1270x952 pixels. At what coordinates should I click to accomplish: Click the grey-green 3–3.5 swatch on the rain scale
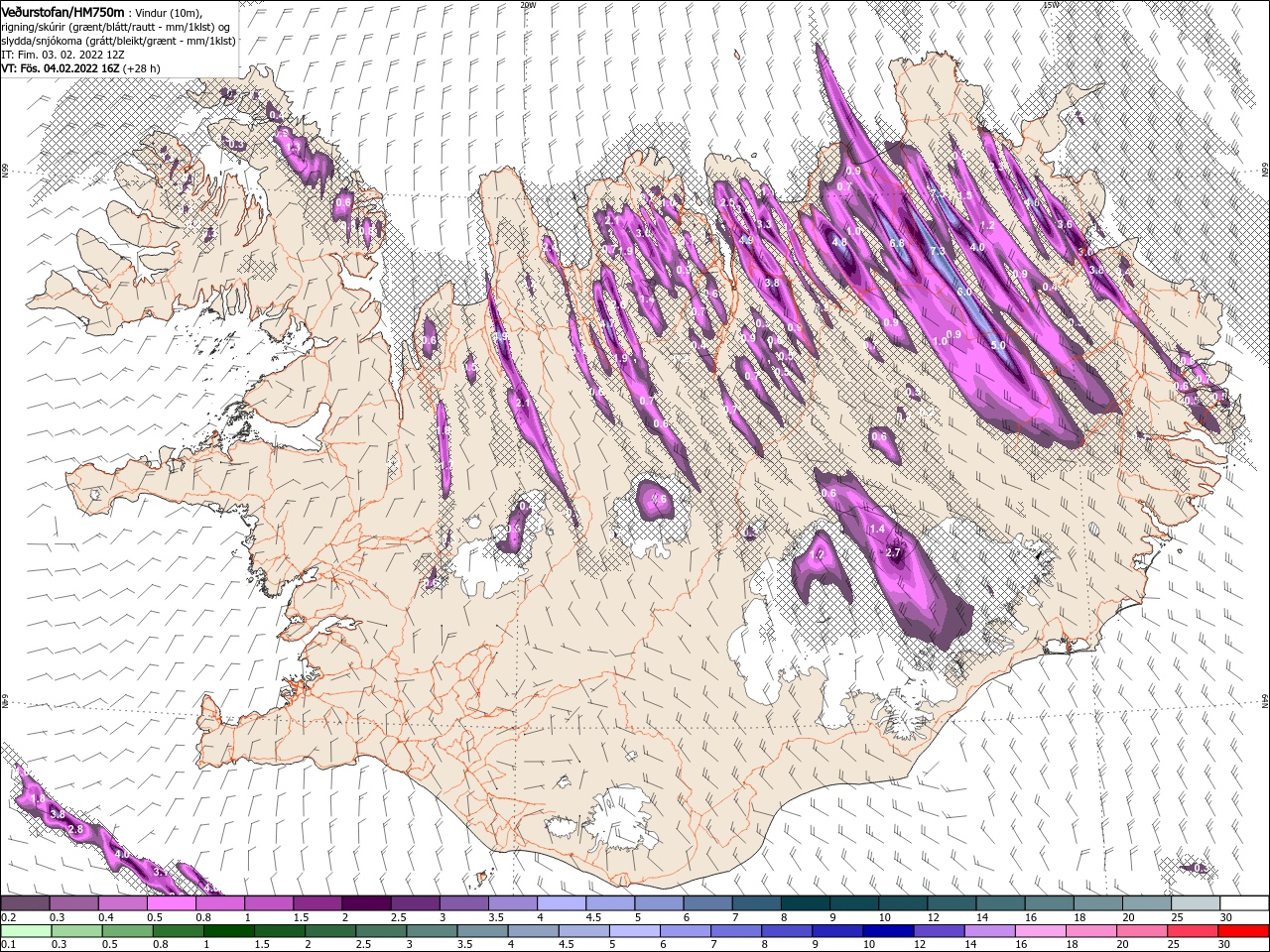click(431, 931)
